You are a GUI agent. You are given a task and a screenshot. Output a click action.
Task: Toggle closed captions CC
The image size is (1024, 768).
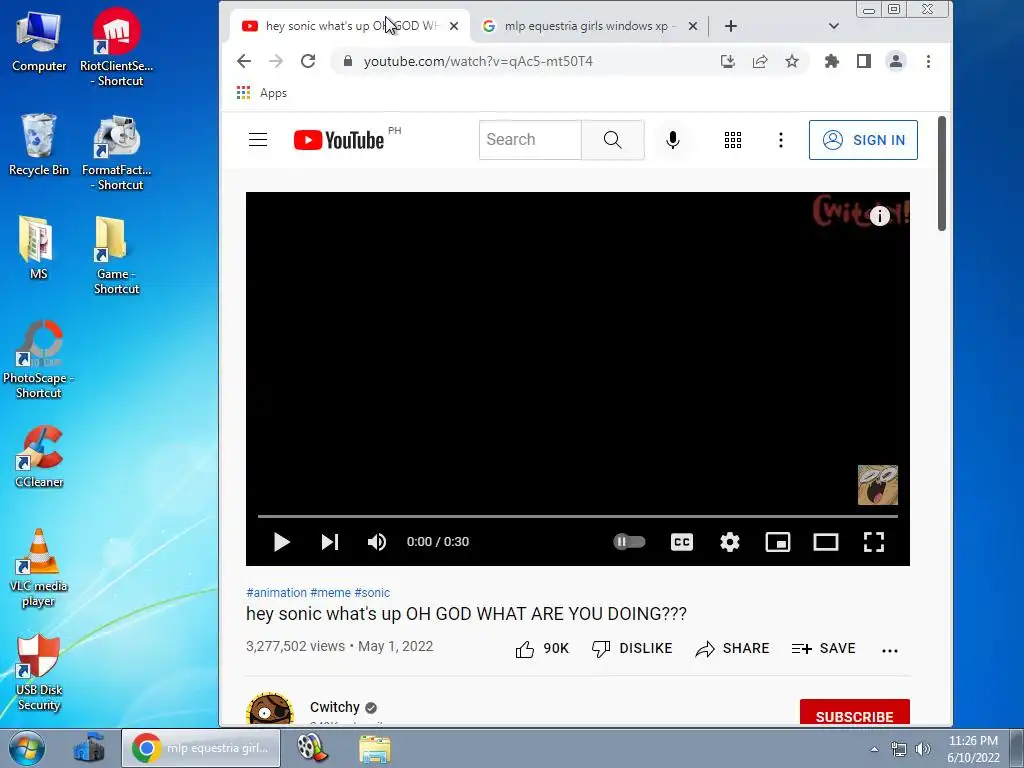point(682,542)
